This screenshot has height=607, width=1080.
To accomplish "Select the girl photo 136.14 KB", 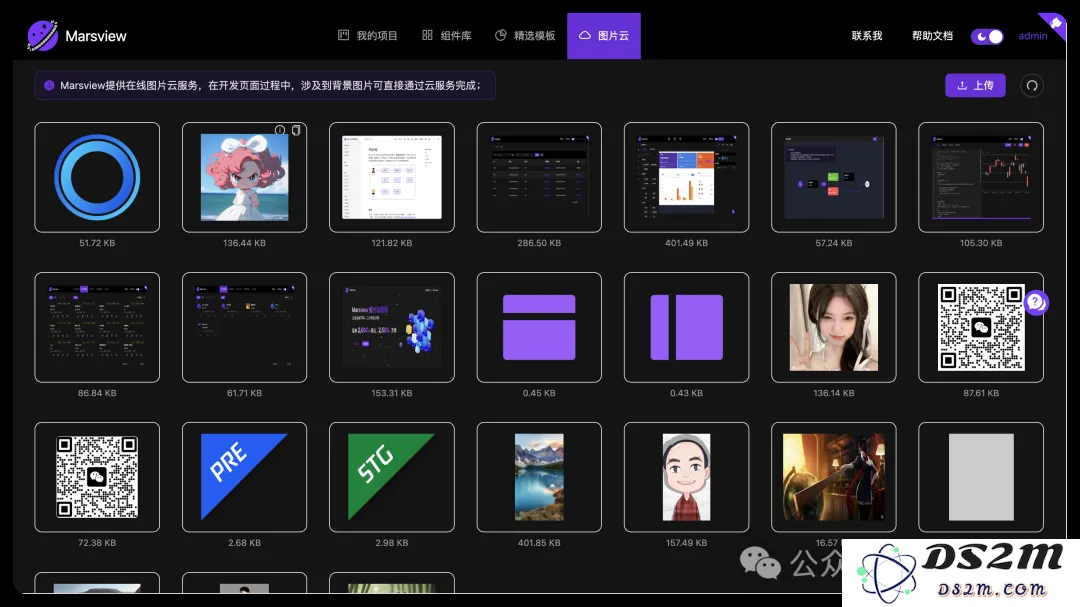I will click(834, 327).
